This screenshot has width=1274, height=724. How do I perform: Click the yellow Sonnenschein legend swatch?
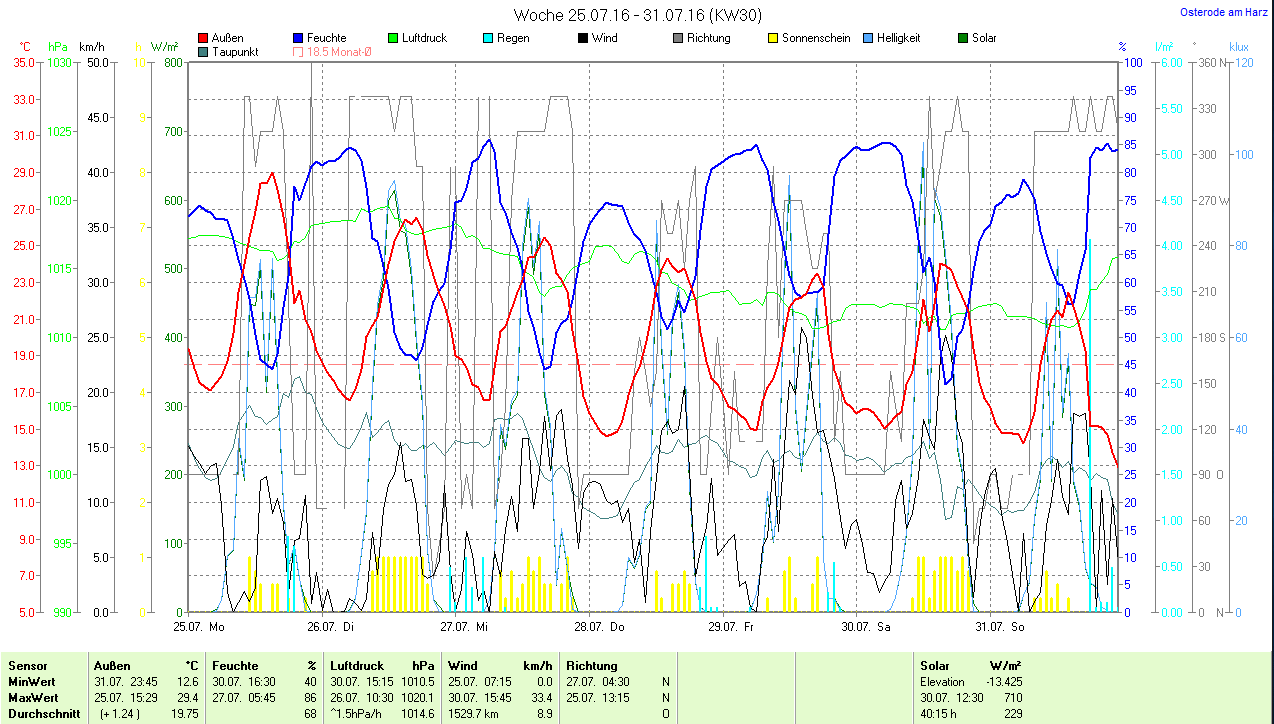click(x=772, y=38)
